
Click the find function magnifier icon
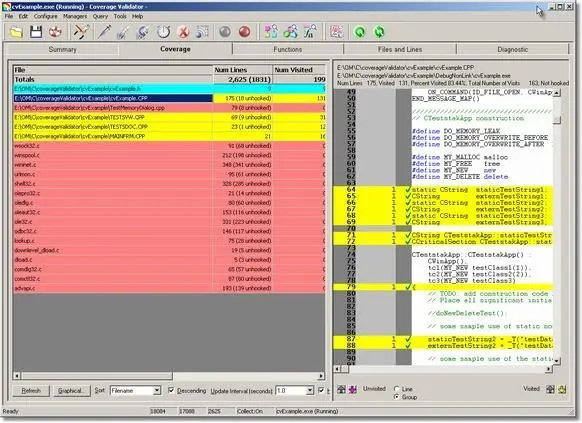click(310, 32)
